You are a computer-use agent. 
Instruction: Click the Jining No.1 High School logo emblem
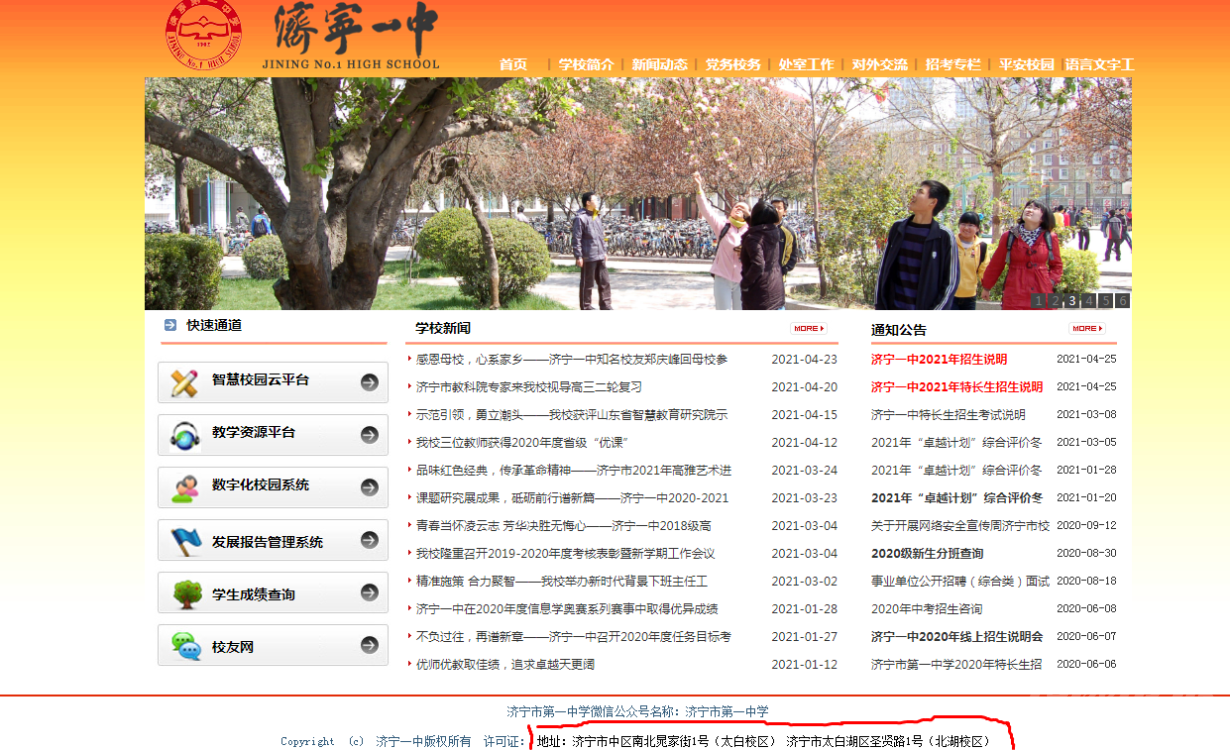[x=204, y=35]
